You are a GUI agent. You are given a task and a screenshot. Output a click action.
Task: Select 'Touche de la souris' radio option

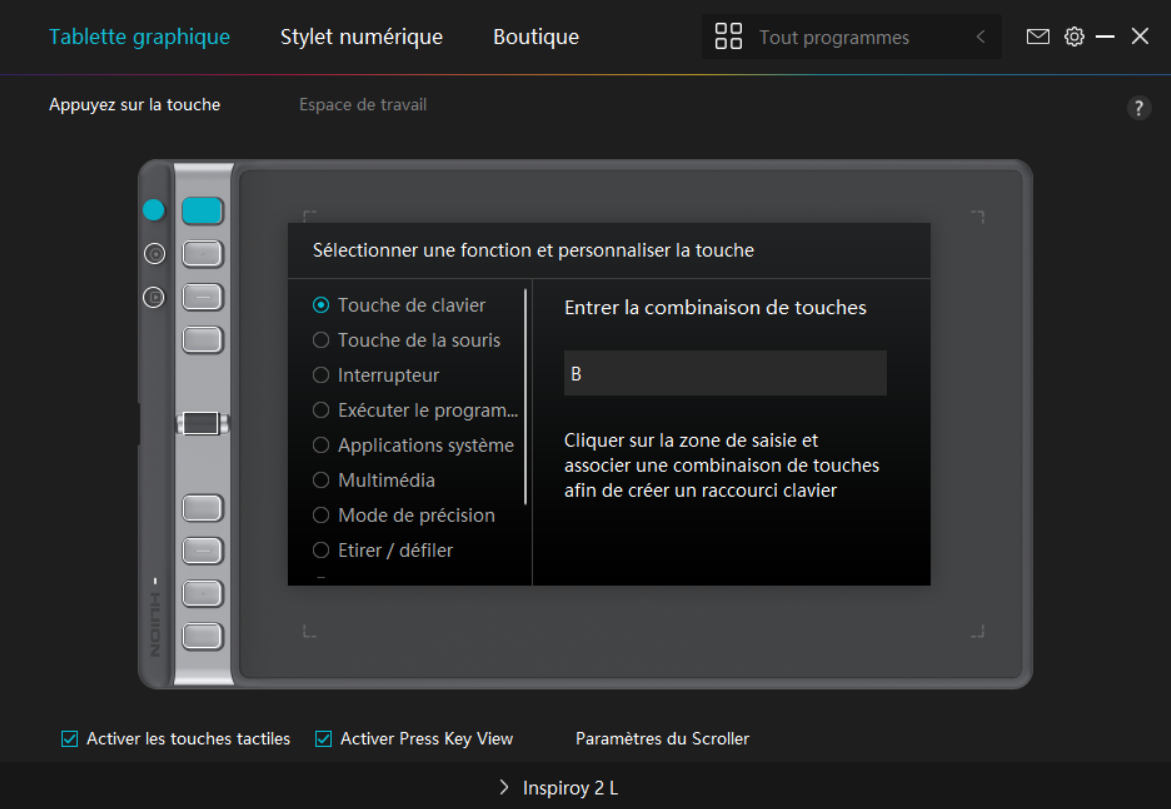point(321,340)
